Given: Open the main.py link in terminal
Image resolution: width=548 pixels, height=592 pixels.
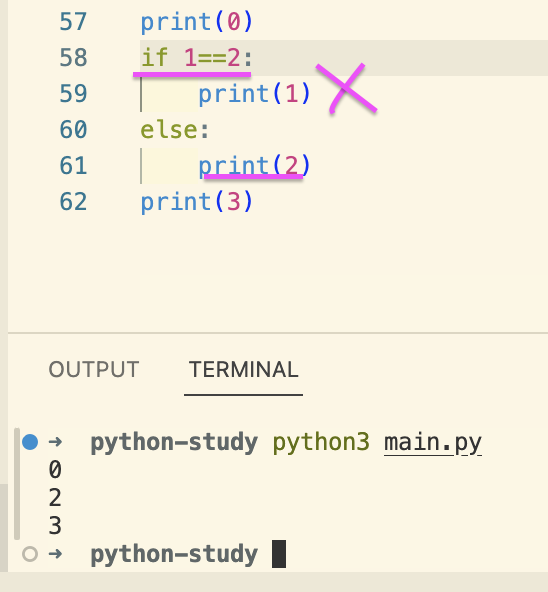Looking at the screenshot, I should pos(433,442).
